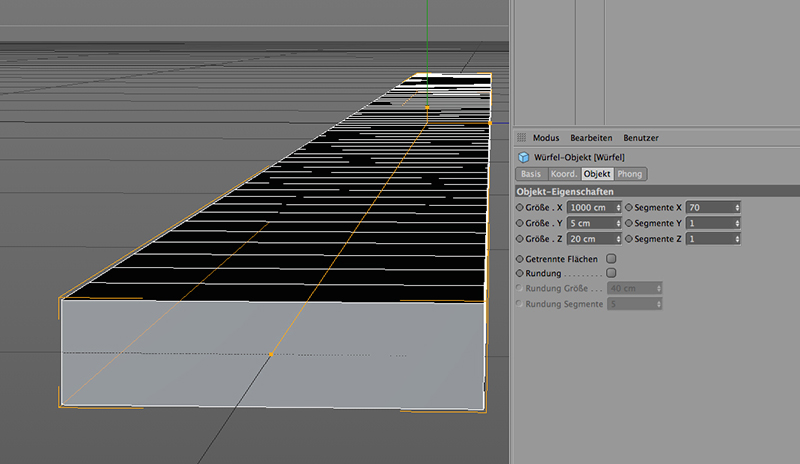Screen dimensions: 800x464
Task: Click the Segmente Y value field
Action: (708, 223)
